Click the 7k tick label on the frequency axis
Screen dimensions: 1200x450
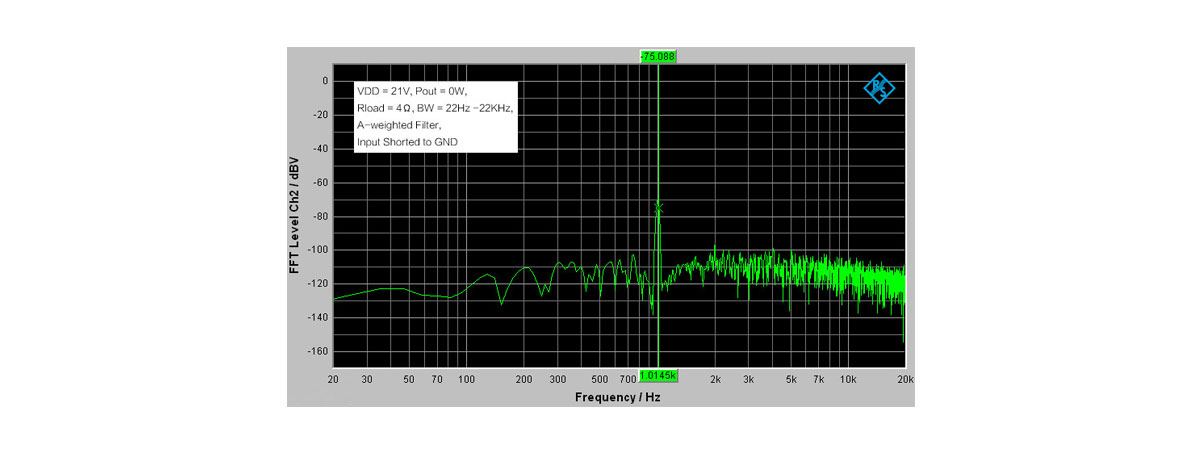(x=819, y=381)
